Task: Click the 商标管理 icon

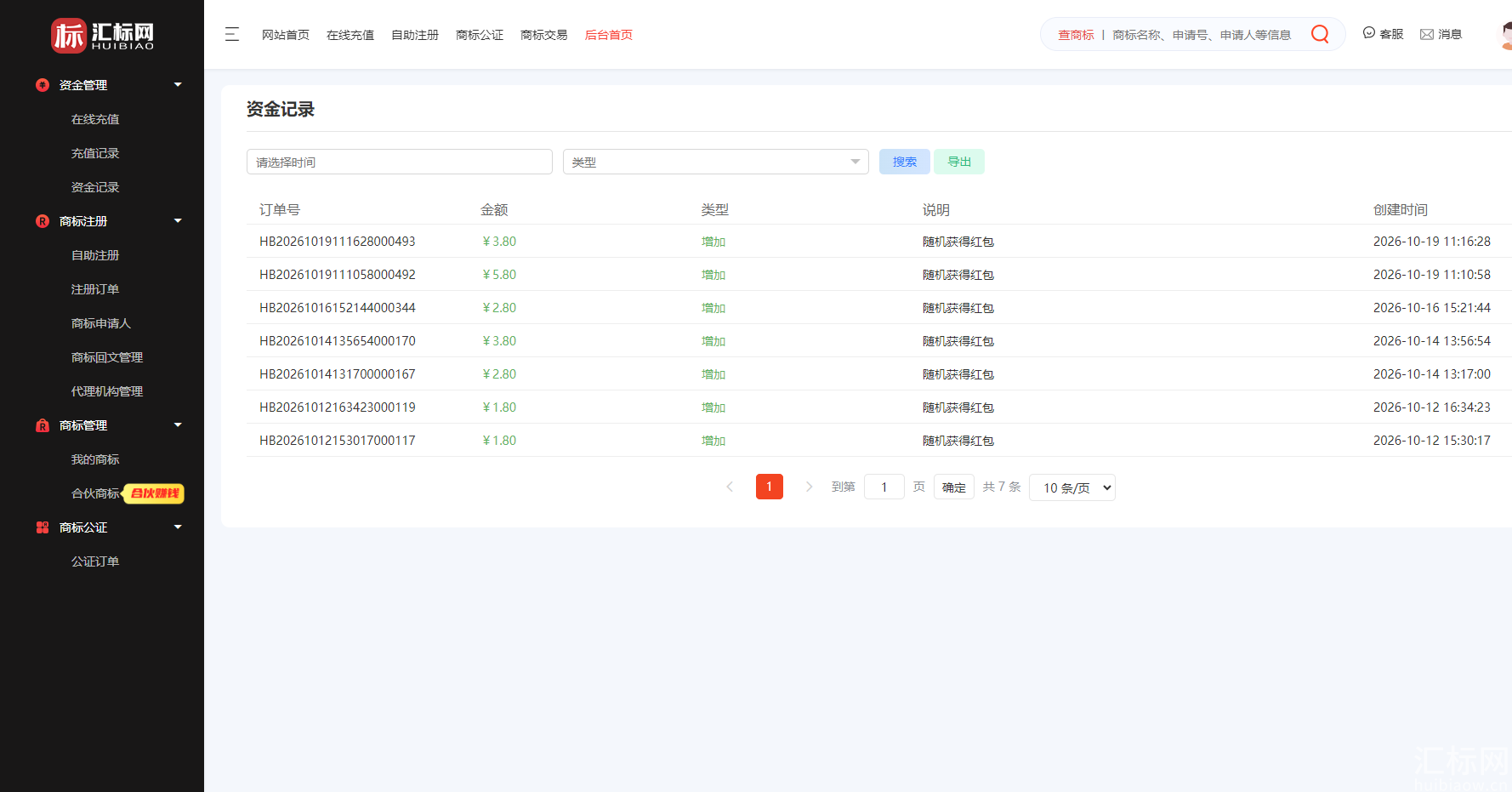Action: [43, 425]
